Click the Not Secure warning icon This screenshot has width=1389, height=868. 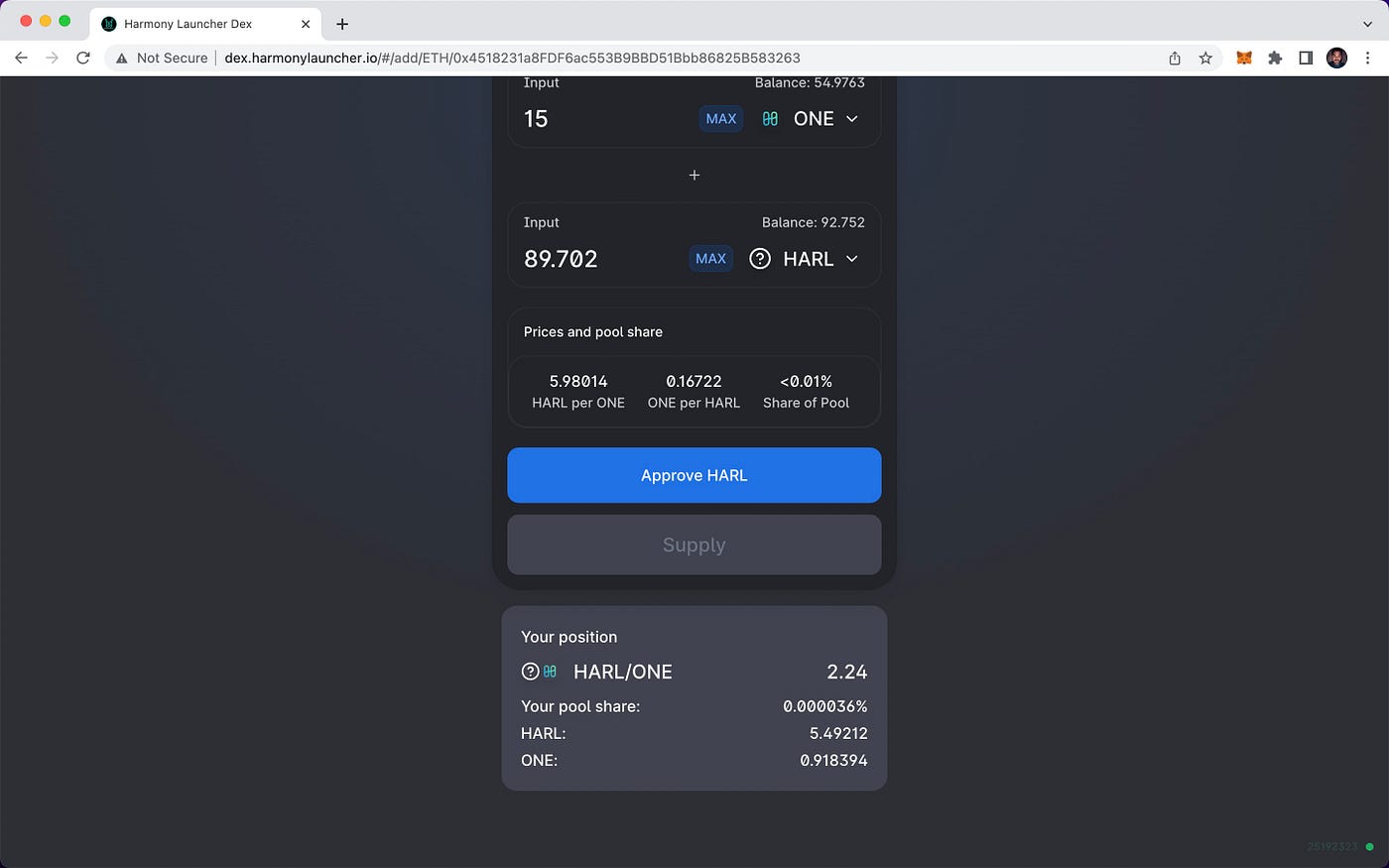click(122, 59)
